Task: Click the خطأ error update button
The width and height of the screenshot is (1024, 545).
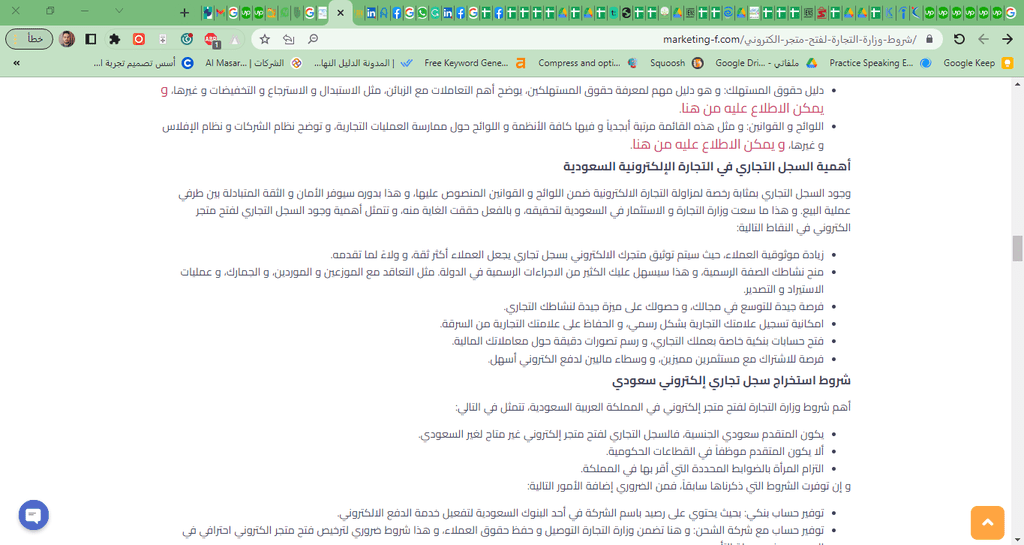Action: 29,39
